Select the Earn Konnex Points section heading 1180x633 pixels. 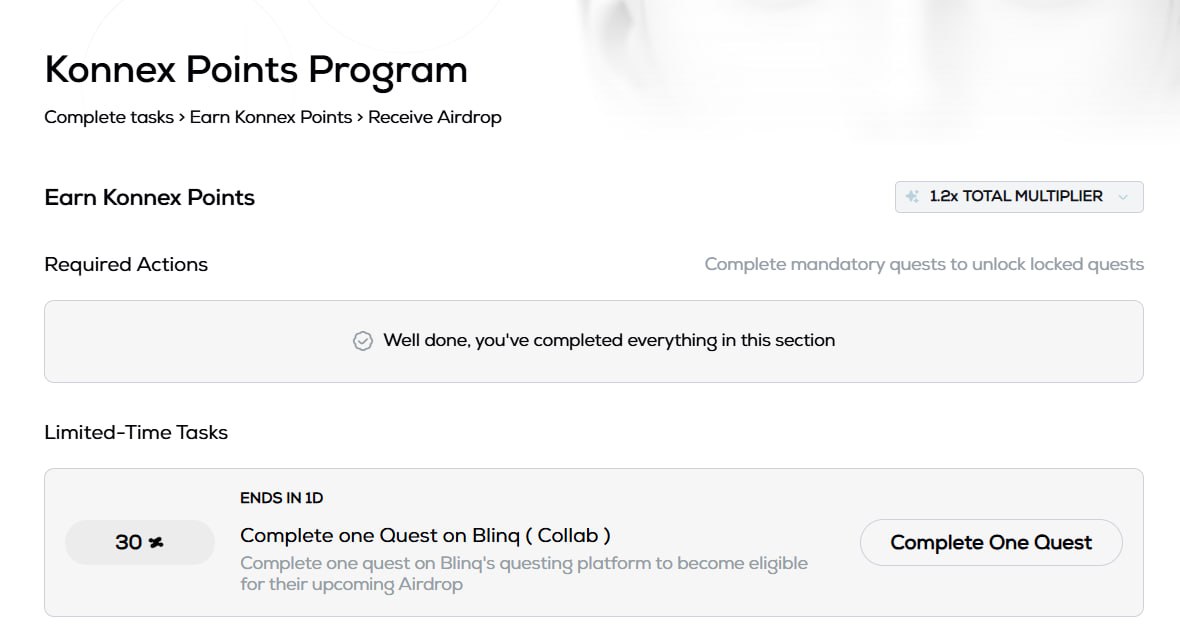tap(150, 197)
